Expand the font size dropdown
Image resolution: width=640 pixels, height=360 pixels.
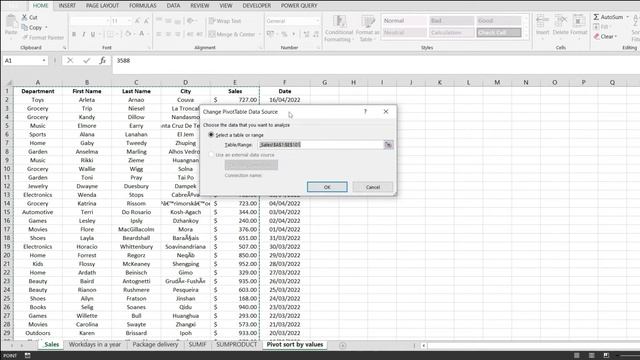point(129,21)
